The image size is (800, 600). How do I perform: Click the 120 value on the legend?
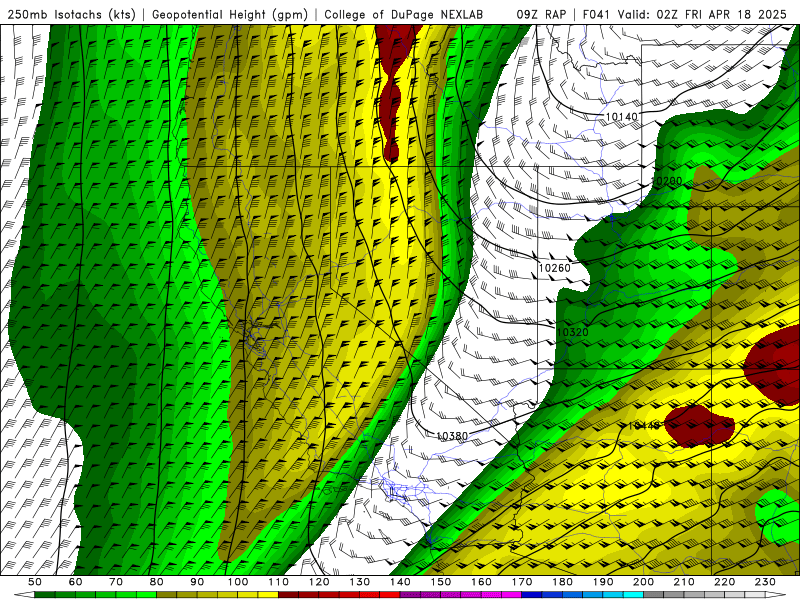(319, 582)
